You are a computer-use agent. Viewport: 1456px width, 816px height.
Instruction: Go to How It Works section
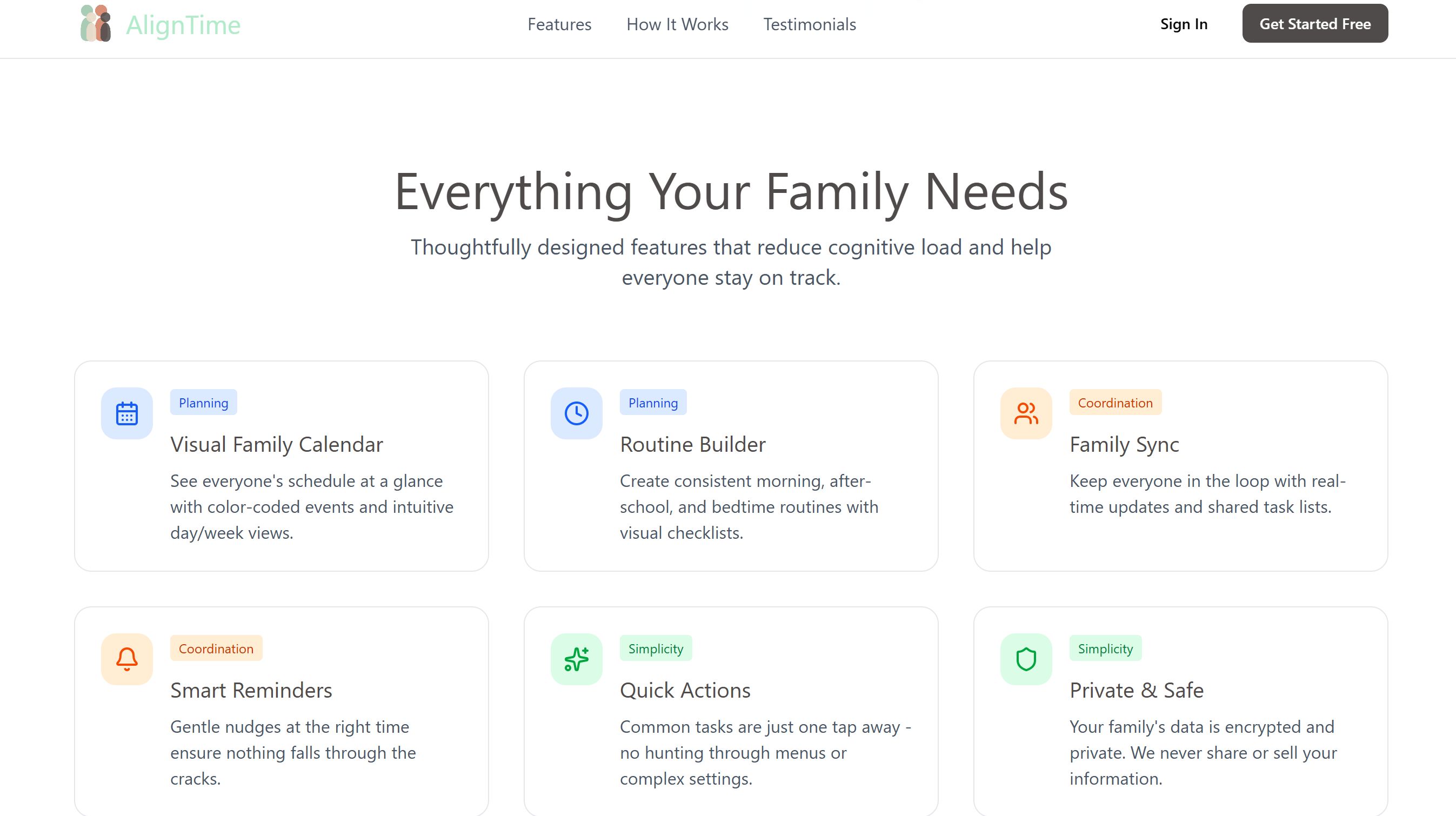pos(677,24)
